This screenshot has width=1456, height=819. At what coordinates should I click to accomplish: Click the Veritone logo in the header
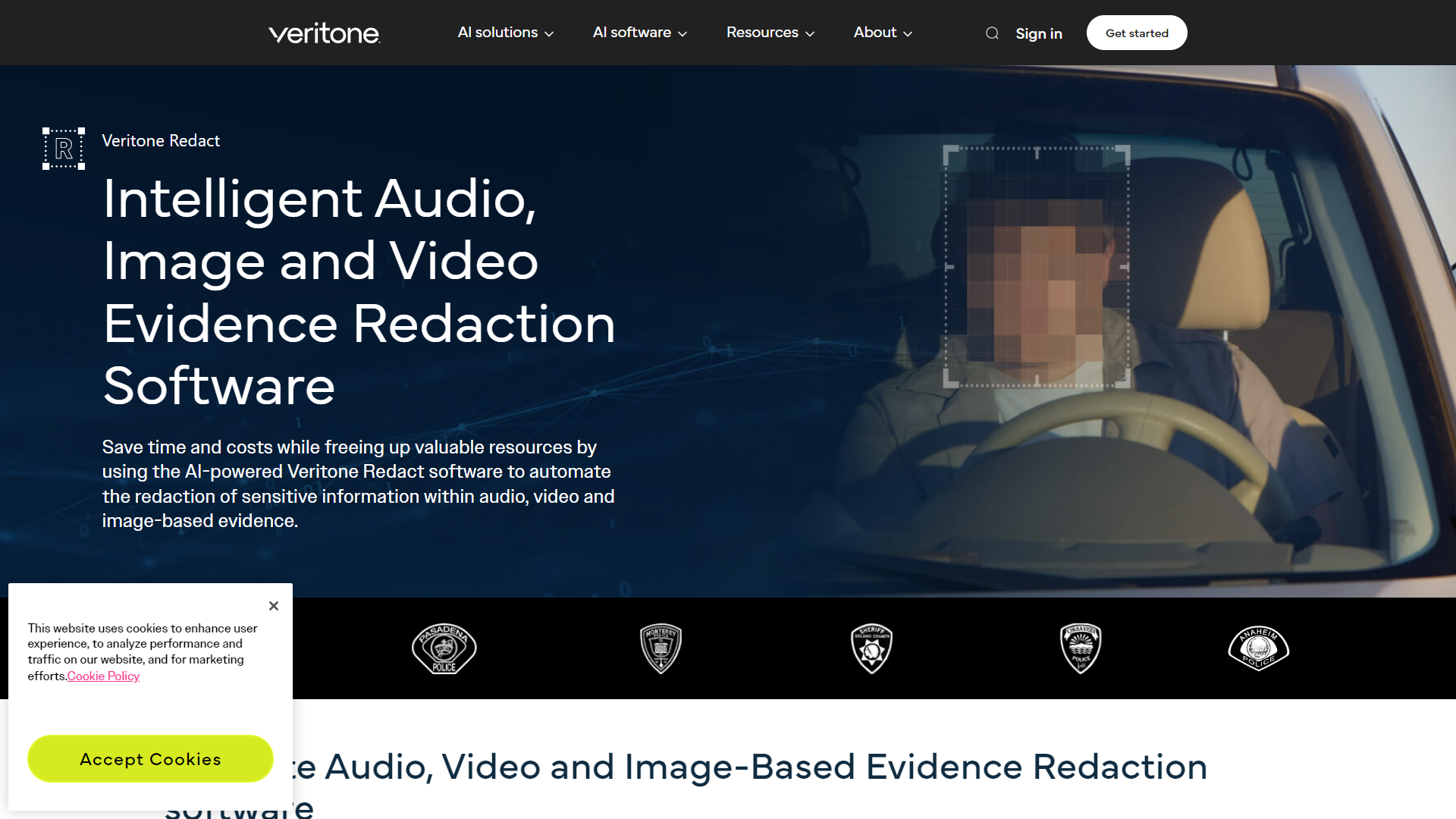click(x=324, y=33)
